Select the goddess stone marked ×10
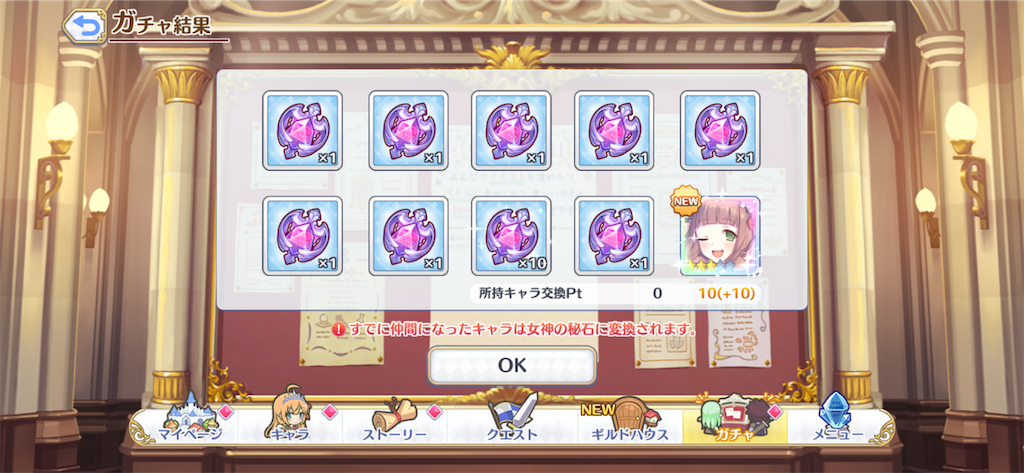 pyautogui.click(x=511, y=236)
